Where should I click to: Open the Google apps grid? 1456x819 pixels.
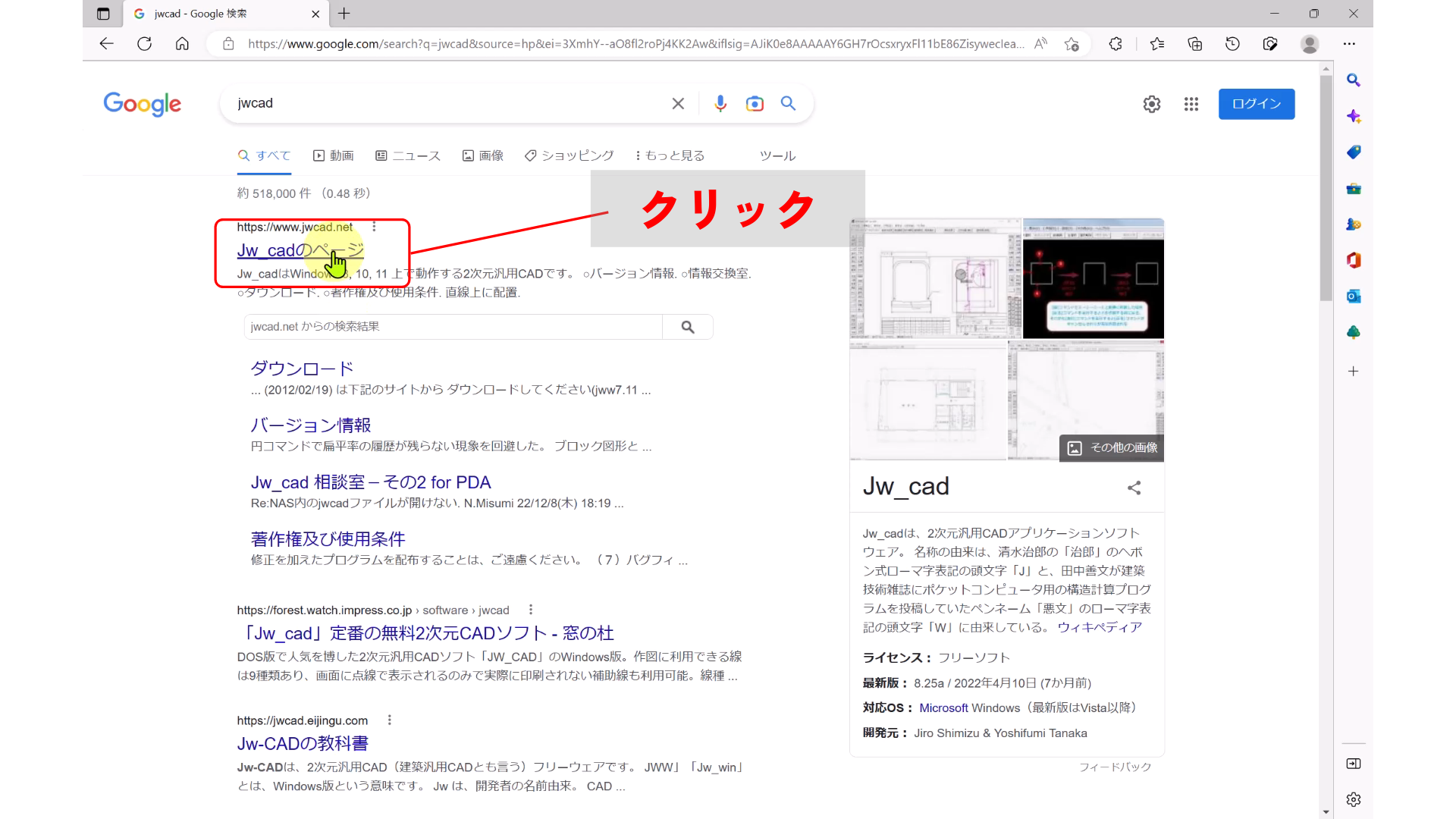click(x=1191, y=104)
